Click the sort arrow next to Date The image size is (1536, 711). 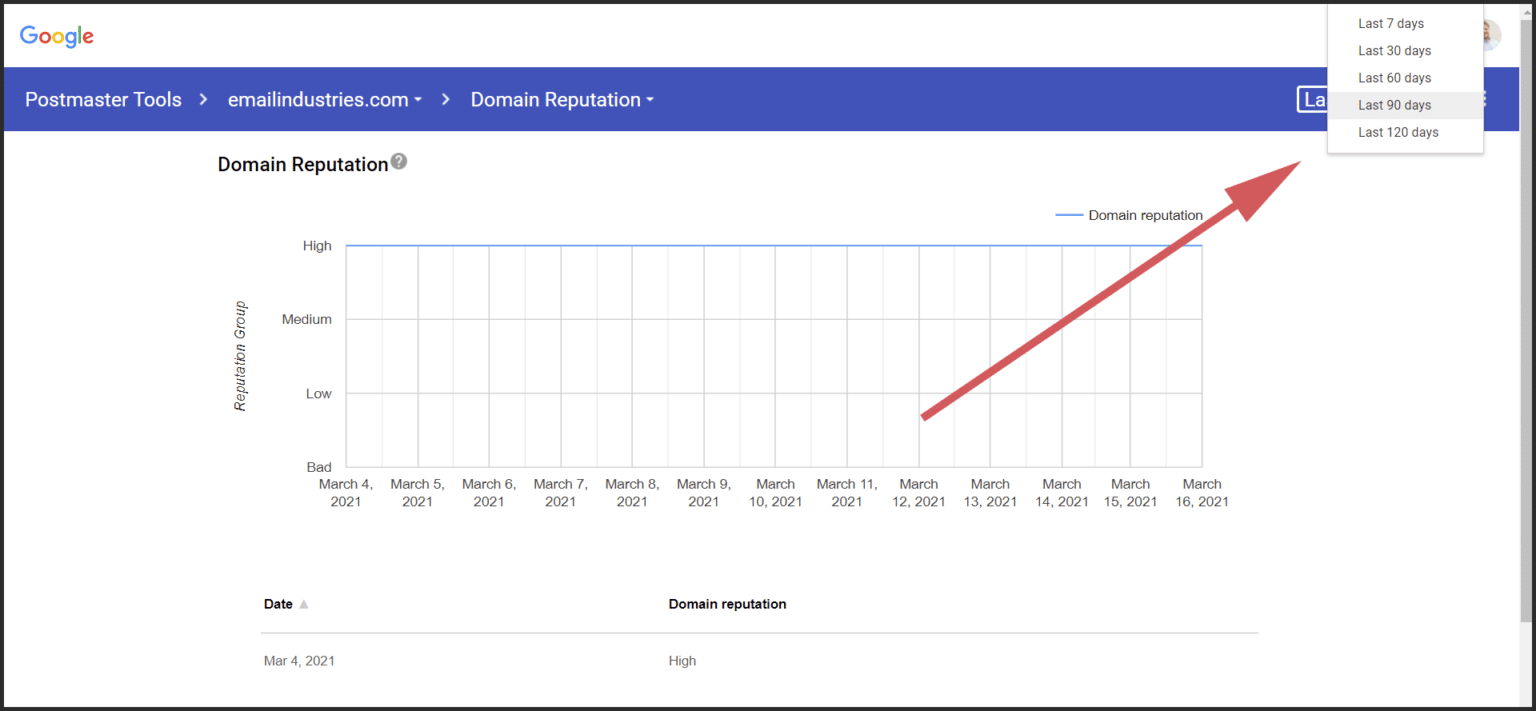[304, 604]
